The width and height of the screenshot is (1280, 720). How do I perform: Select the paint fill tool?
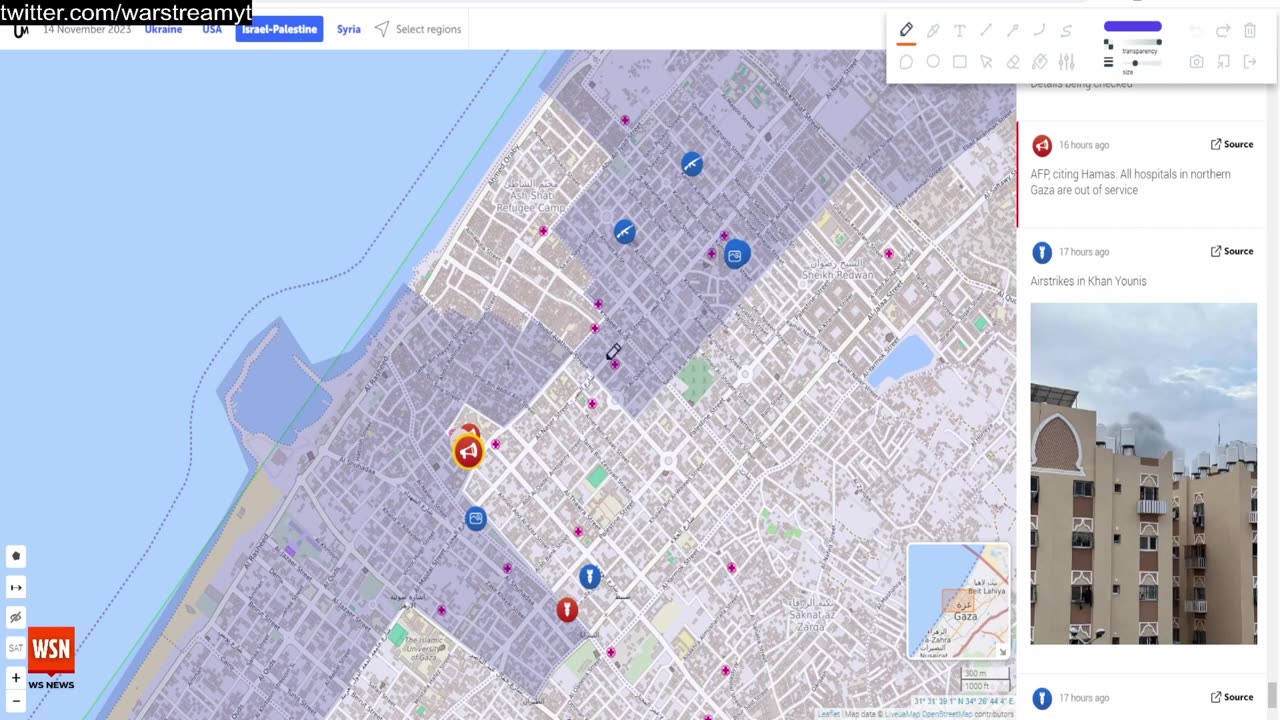1040,62
